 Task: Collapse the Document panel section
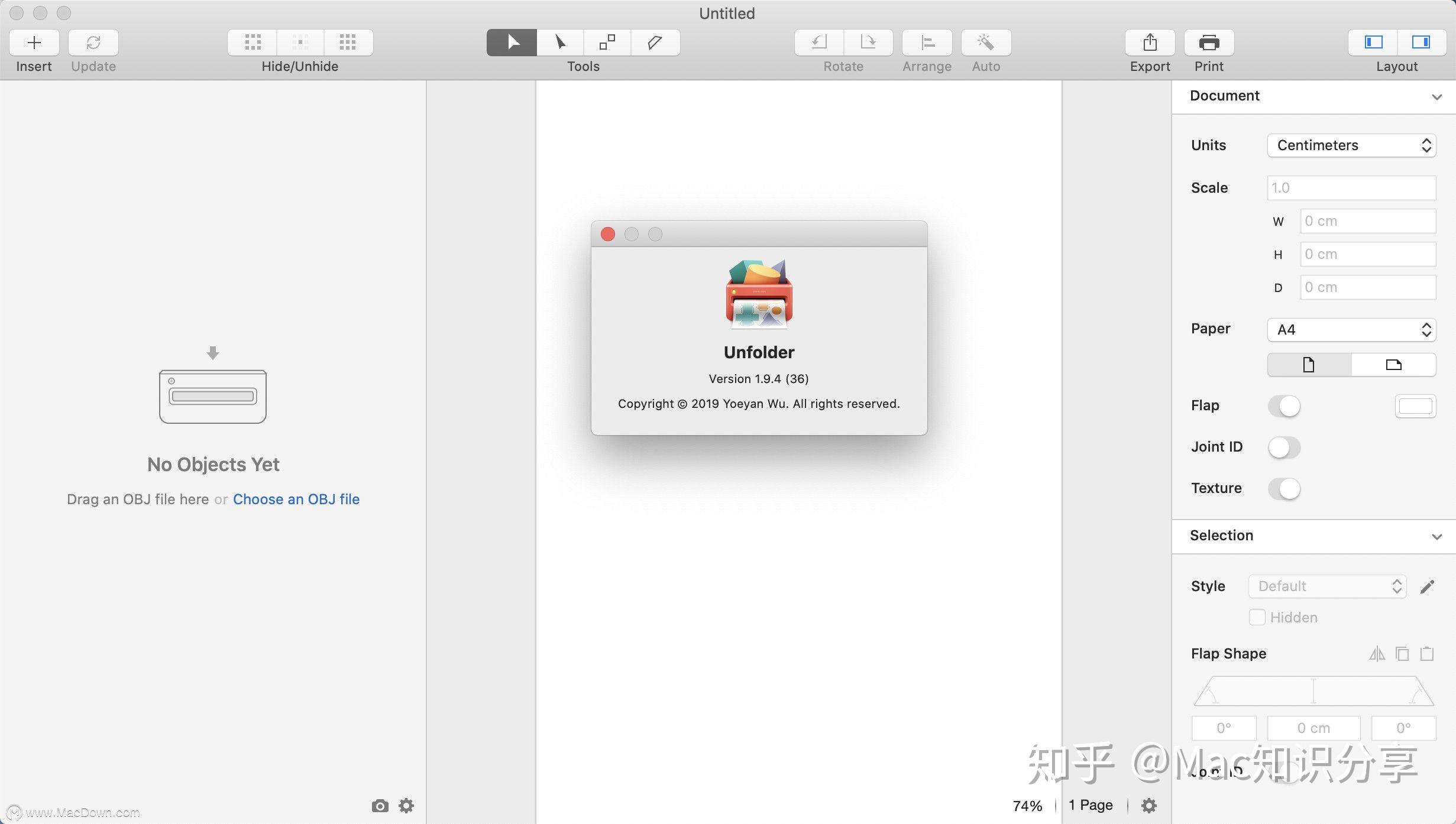[1438, 96]
